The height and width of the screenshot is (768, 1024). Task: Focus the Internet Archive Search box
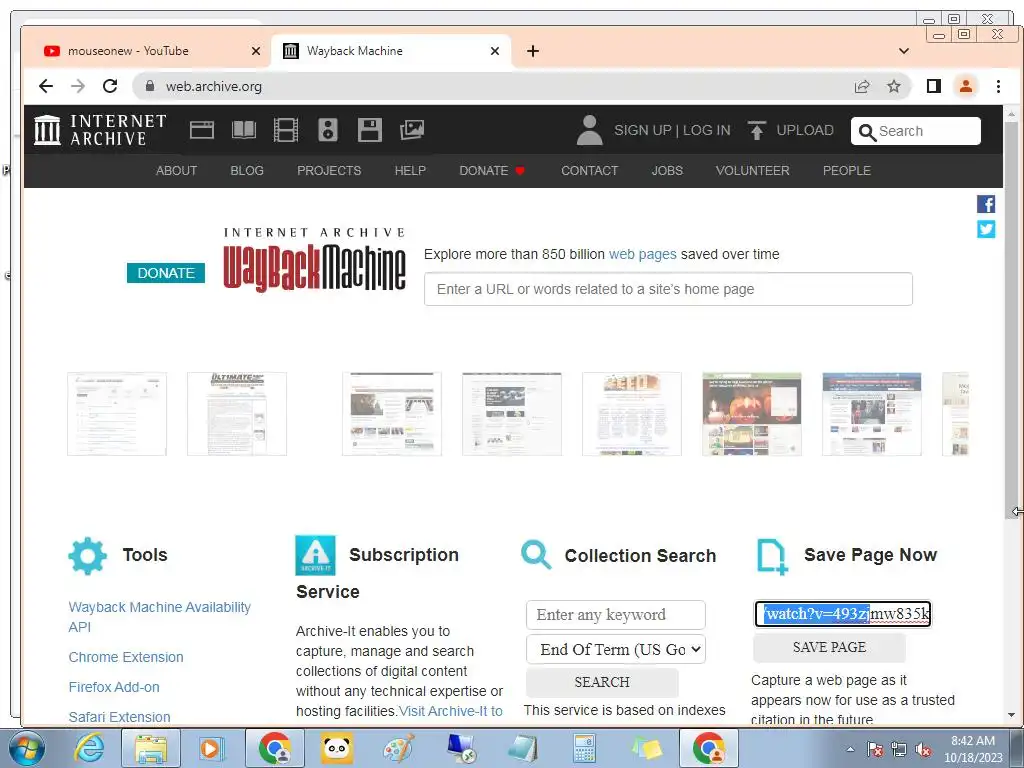click(916, 131)
